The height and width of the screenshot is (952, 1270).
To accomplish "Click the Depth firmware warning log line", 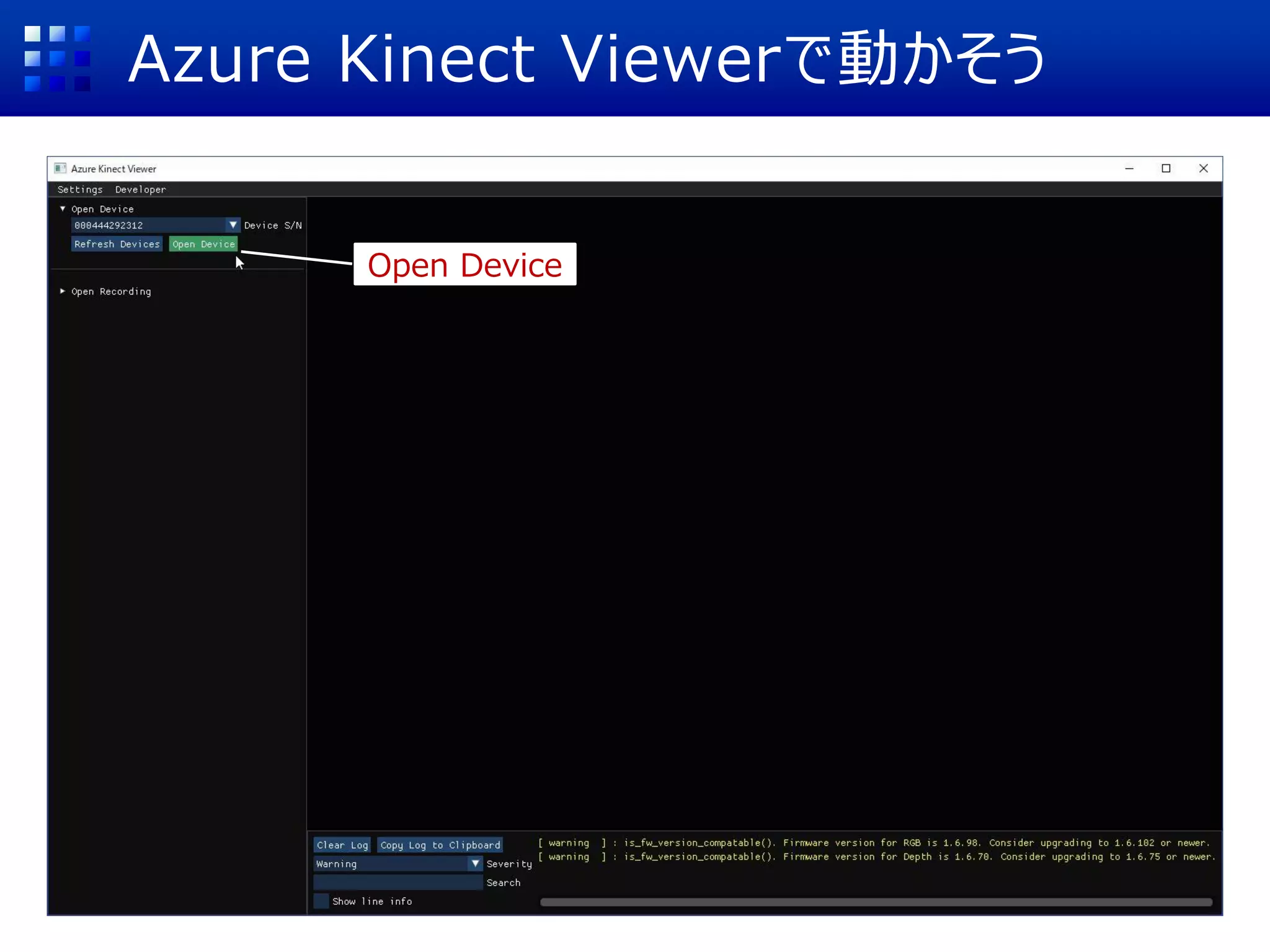I will tap(876, 857).
